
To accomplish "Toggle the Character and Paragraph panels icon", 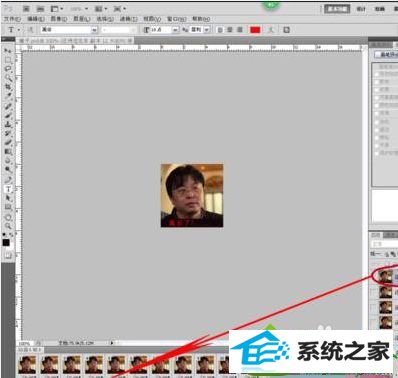I will click(286, 30).
